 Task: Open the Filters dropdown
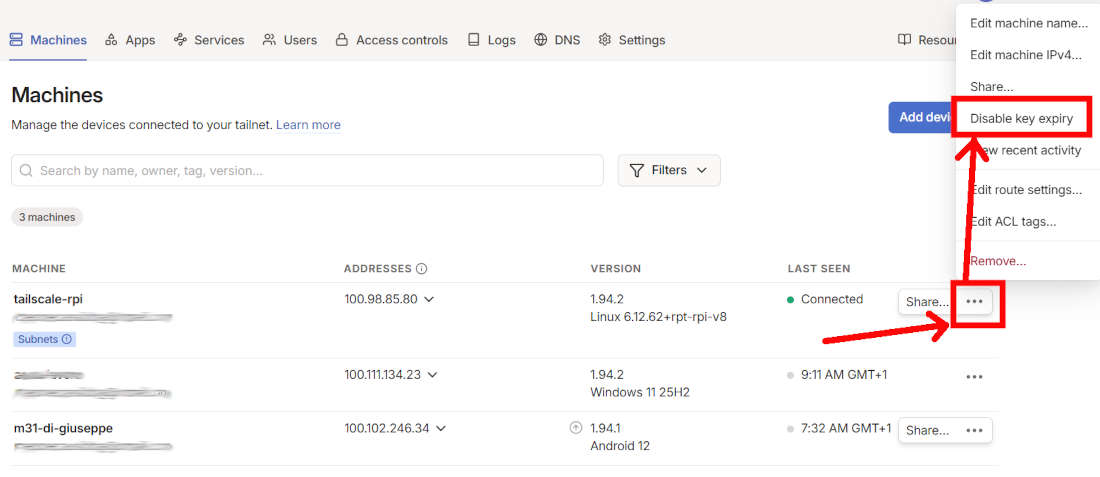tap(669, 170)
